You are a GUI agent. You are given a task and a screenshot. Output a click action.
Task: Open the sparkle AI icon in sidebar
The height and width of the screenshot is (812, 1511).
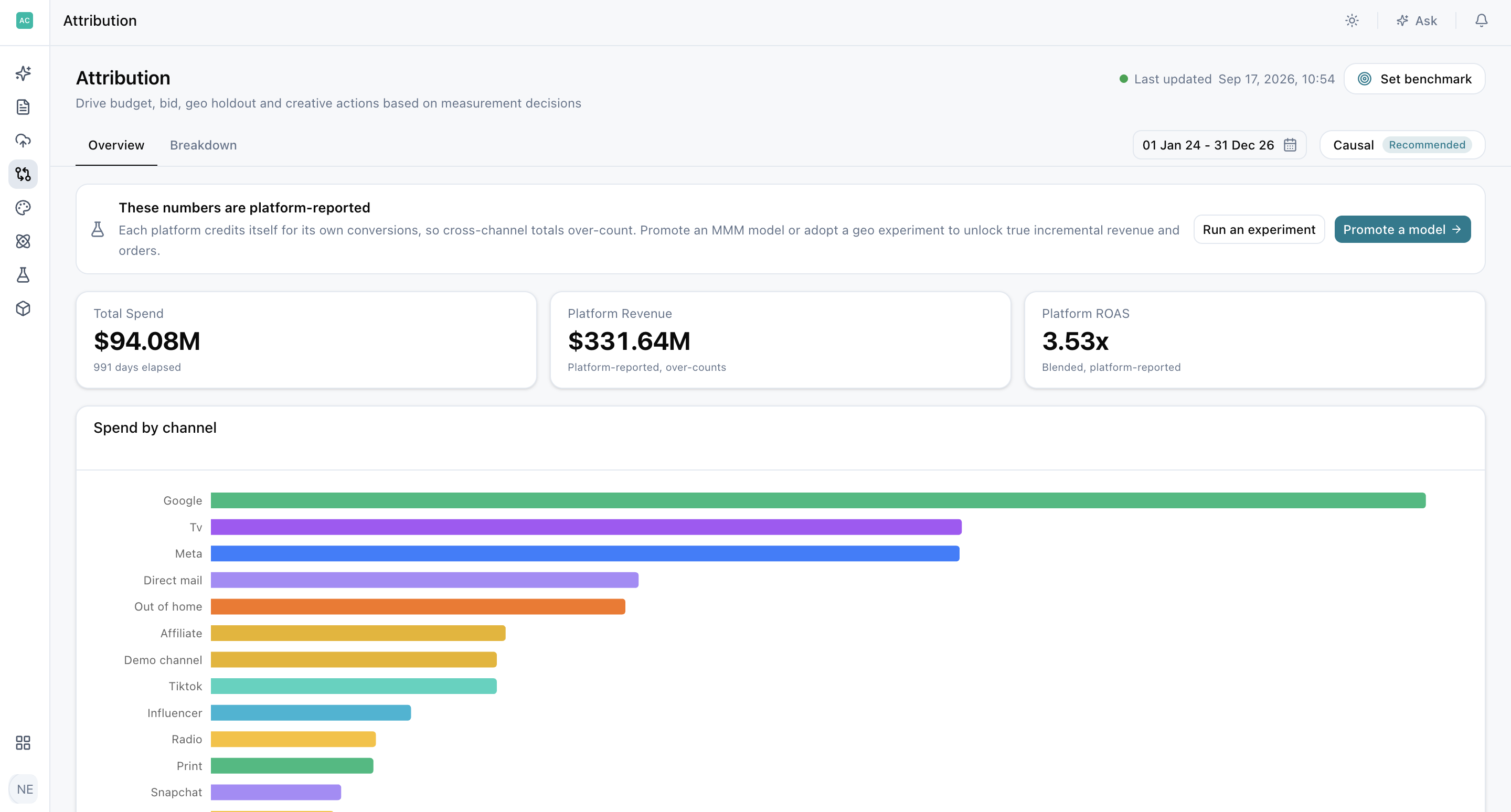click(x=23, y=73)
